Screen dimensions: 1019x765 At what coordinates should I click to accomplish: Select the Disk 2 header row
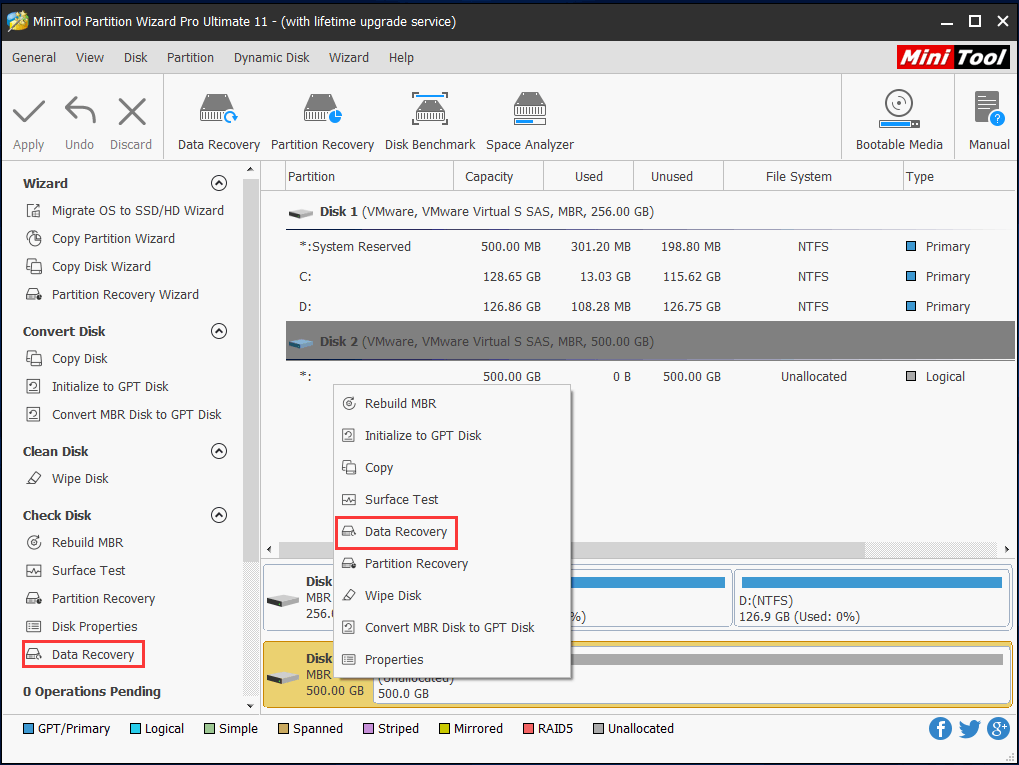[650, 341]
